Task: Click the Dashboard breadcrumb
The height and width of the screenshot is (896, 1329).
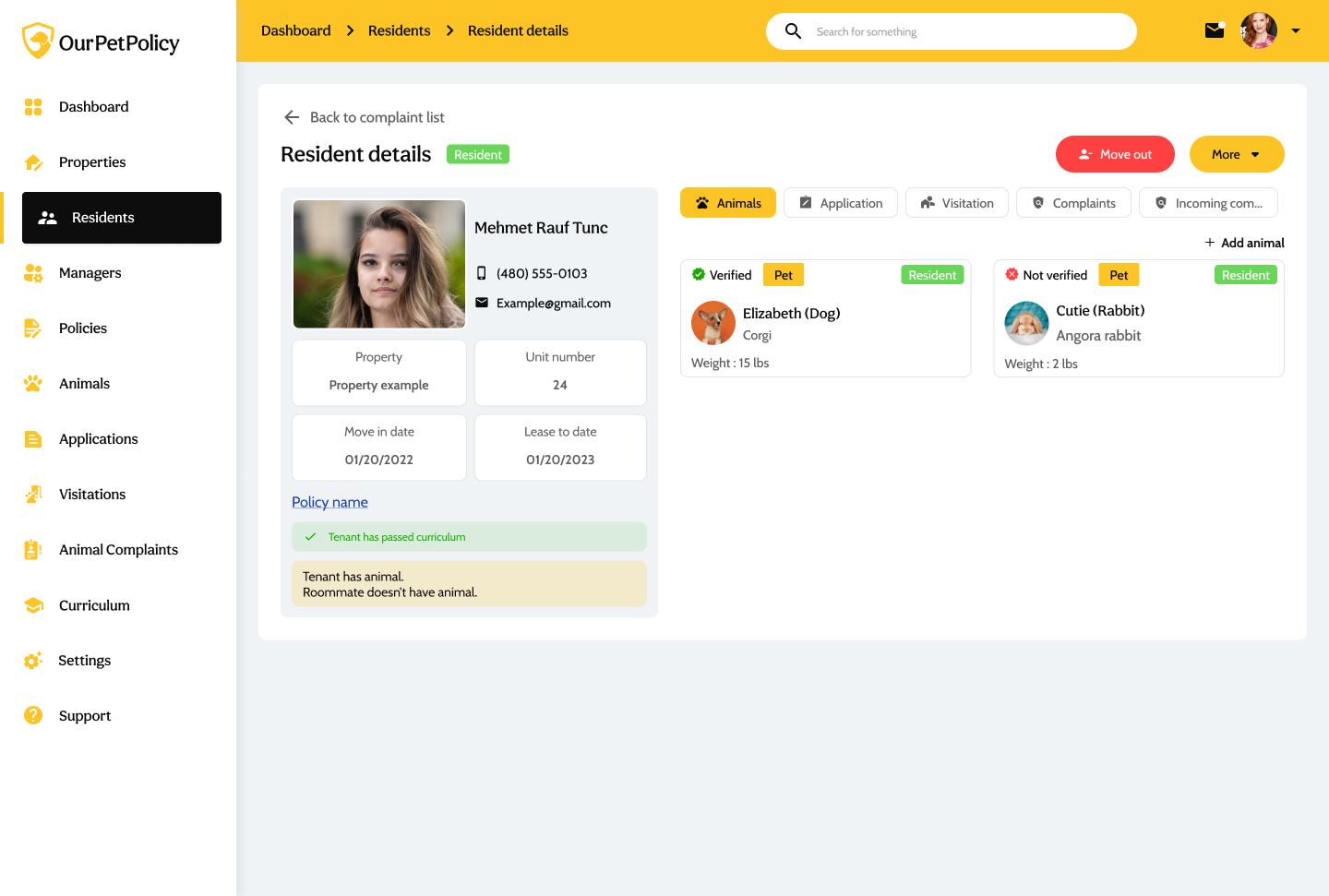Action: 295,30
